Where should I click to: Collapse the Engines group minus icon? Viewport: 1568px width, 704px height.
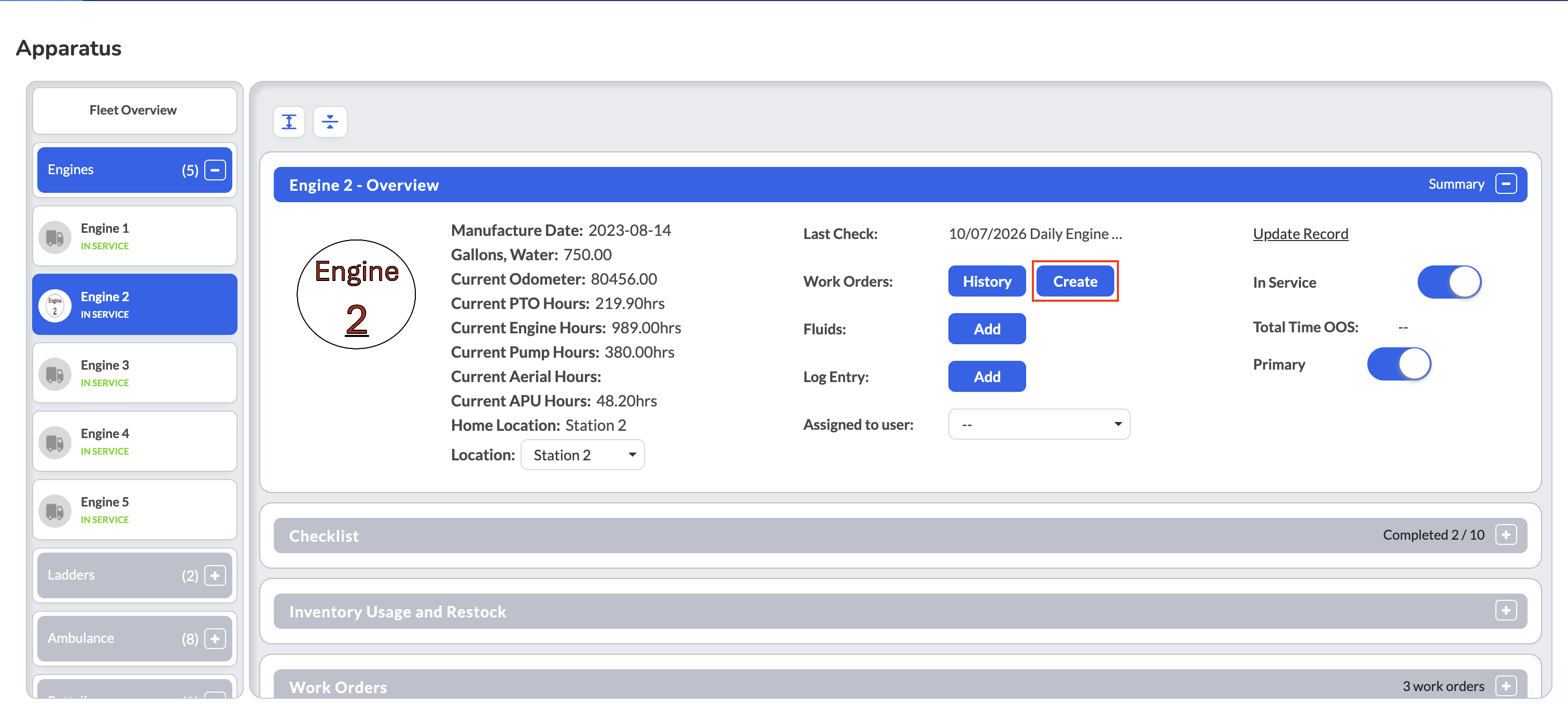click(x=215, y=170)
